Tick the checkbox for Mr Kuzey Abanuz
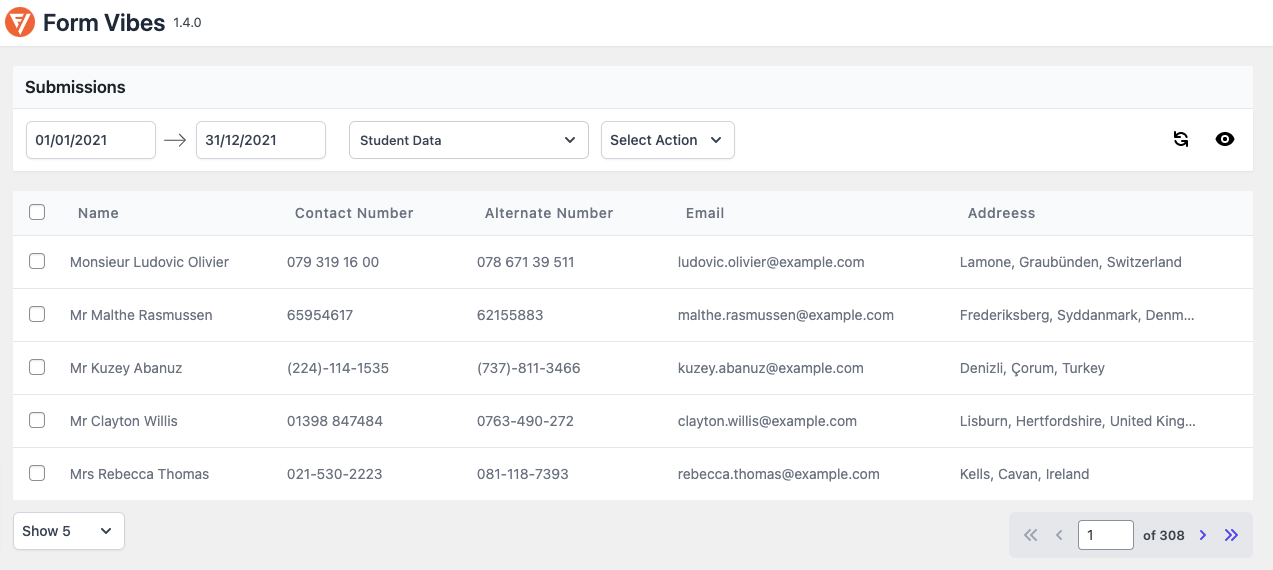1273x570 pixels. click(37, 367)
